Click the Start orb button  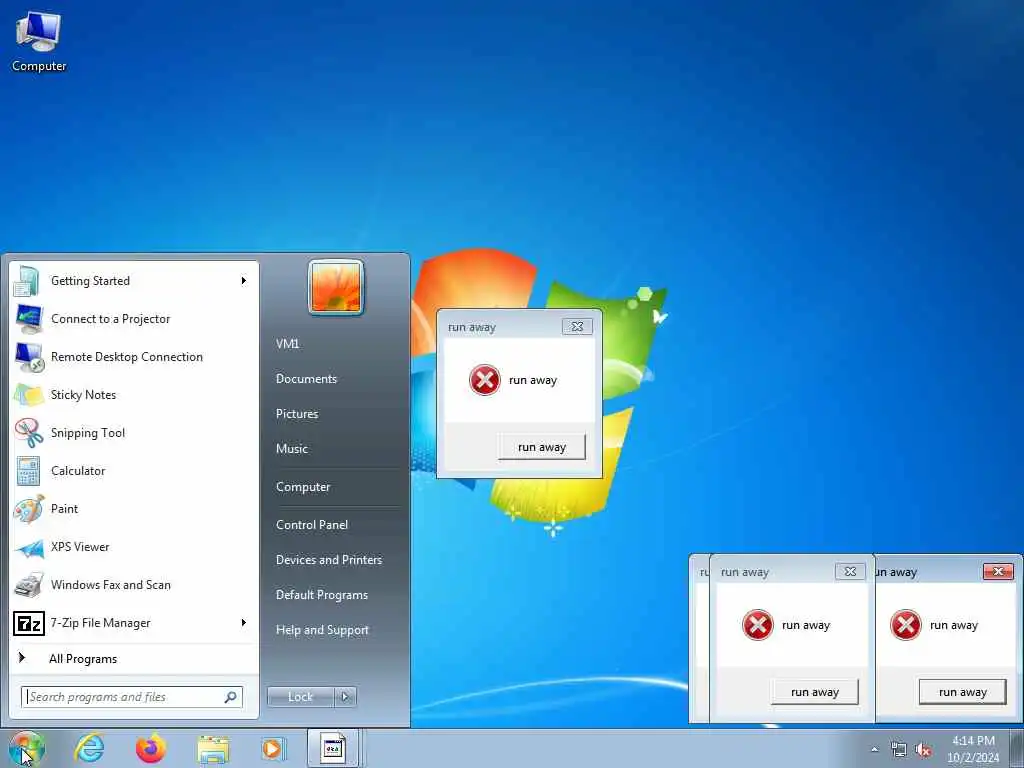(x=26, y=748)
